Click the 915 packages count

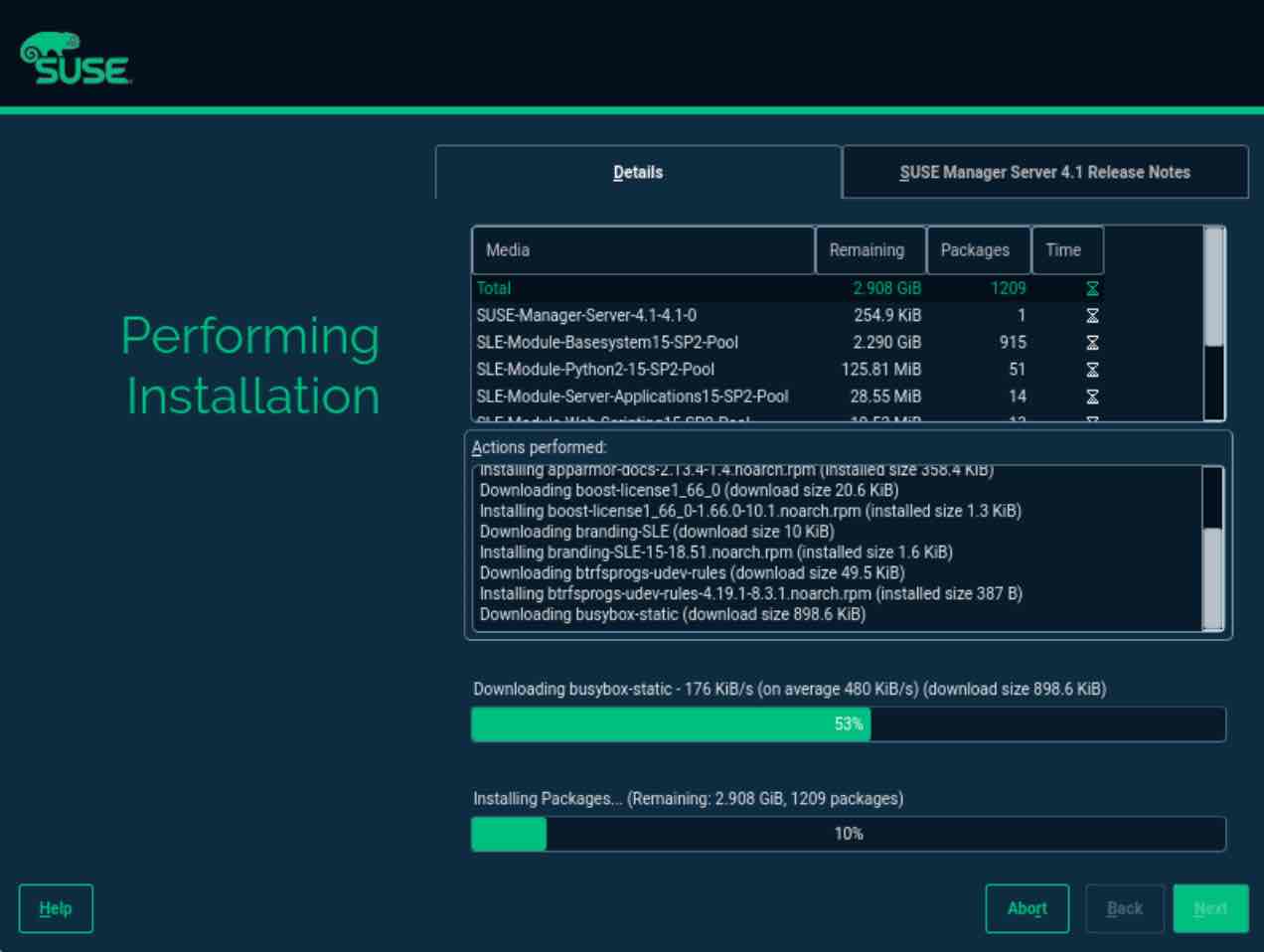point(1013,342)
